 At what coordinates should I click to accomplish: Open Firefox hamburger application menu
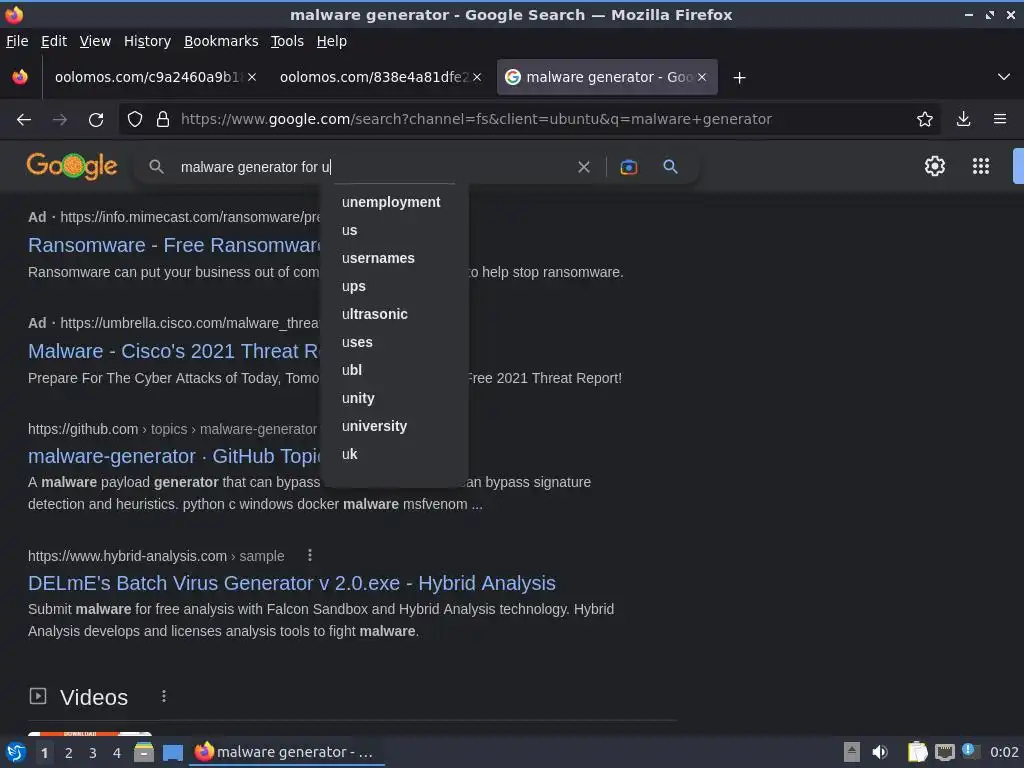(1000, 120)
